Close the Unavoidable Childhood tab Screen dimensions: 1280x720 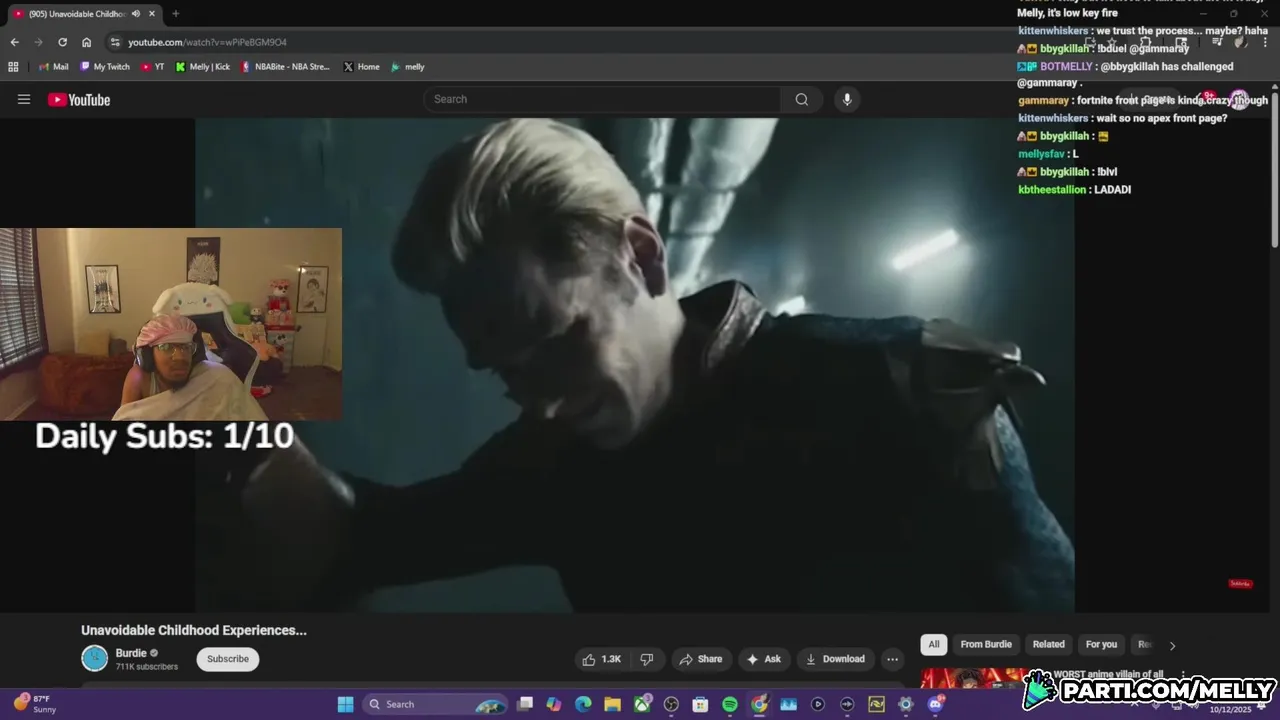point(150,14)
